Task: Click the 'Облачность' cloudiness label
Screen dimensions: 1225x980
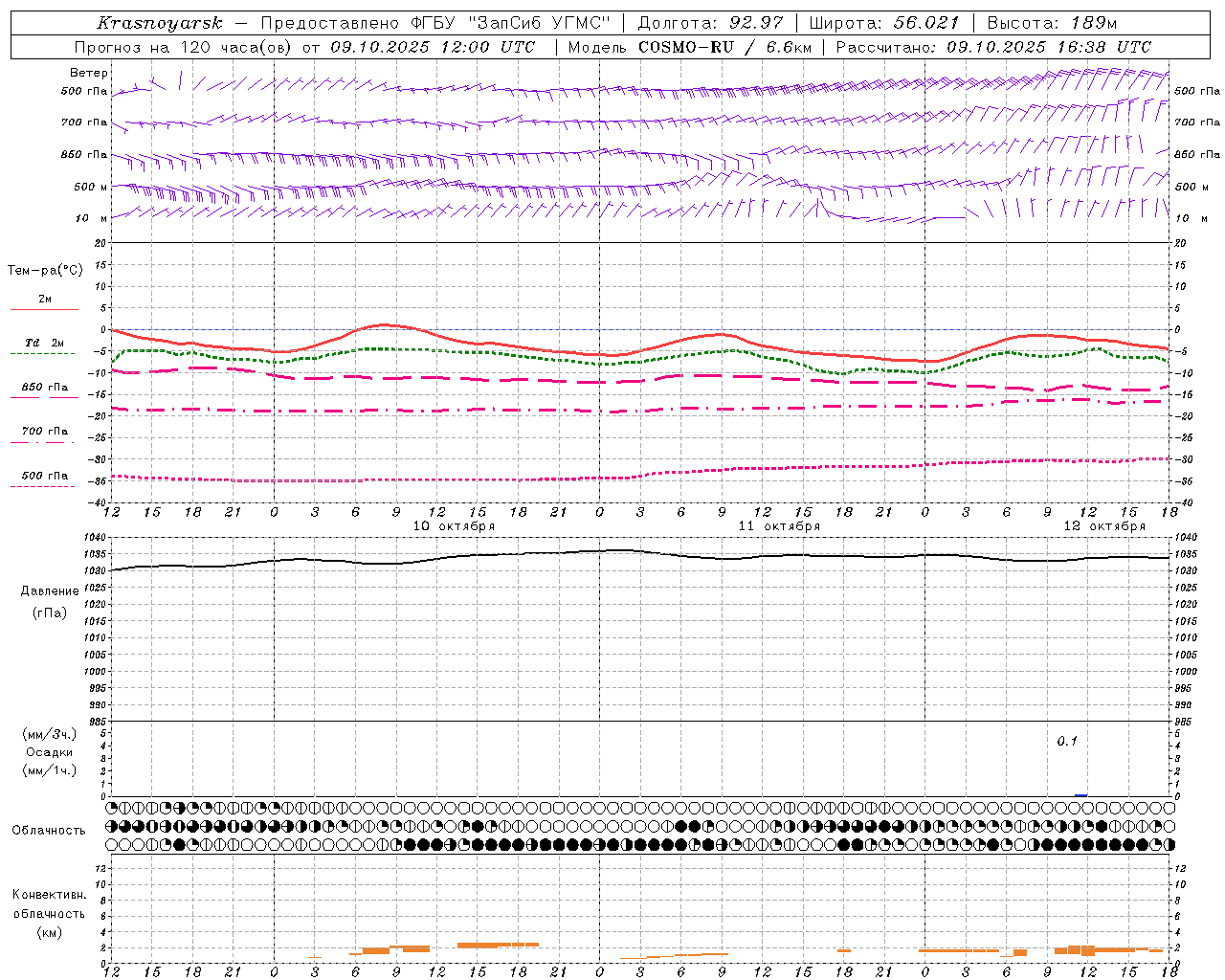Action: [49, 831]
